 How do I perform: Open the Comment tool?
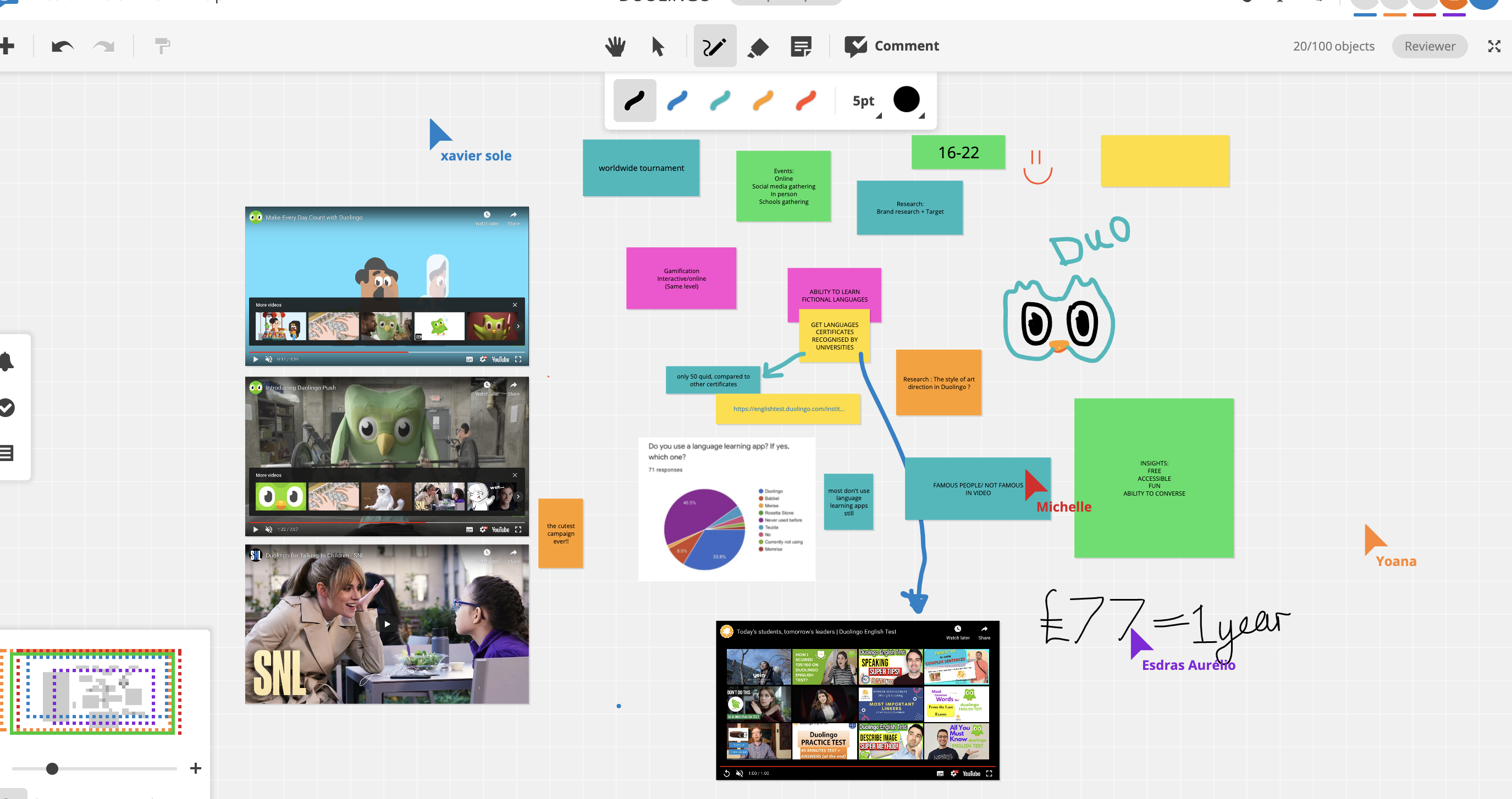tap(891, 46)
